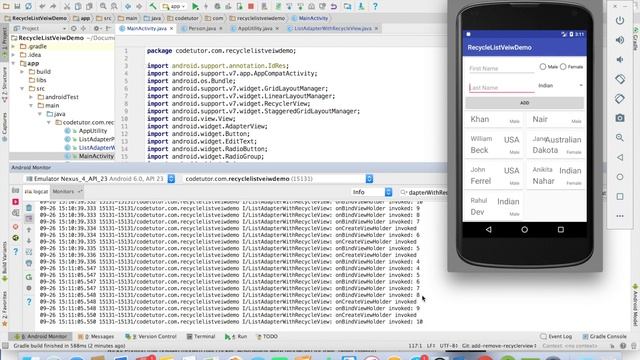The width and height of the screenshot is (640, 360).
Task: Tap the William Beck list card in emulator
Action: point(495,144)
